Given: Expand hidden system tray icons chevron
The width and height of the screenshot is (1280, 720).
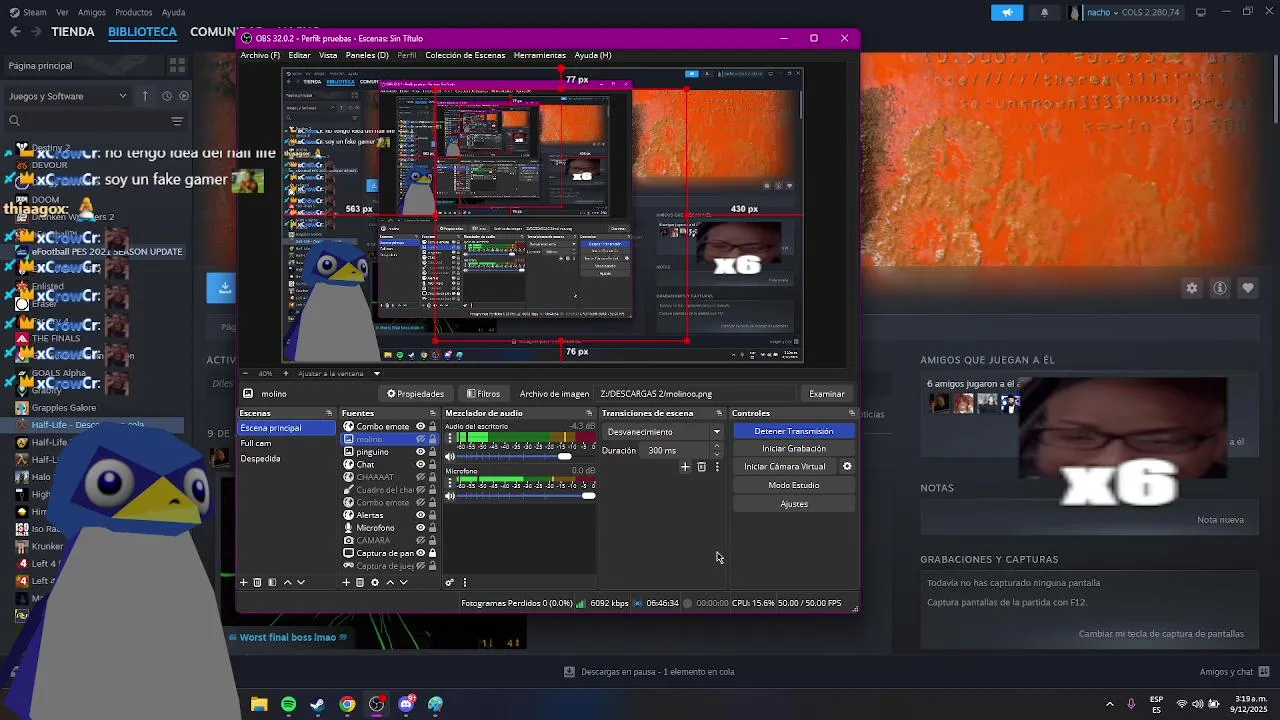Looking at the screenshot, I should (x=1109, y=705).
